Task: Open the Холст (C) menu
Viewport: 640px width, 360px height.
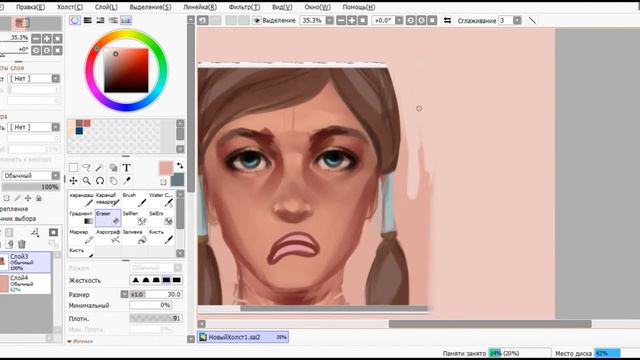Action: tap(70, 7)
